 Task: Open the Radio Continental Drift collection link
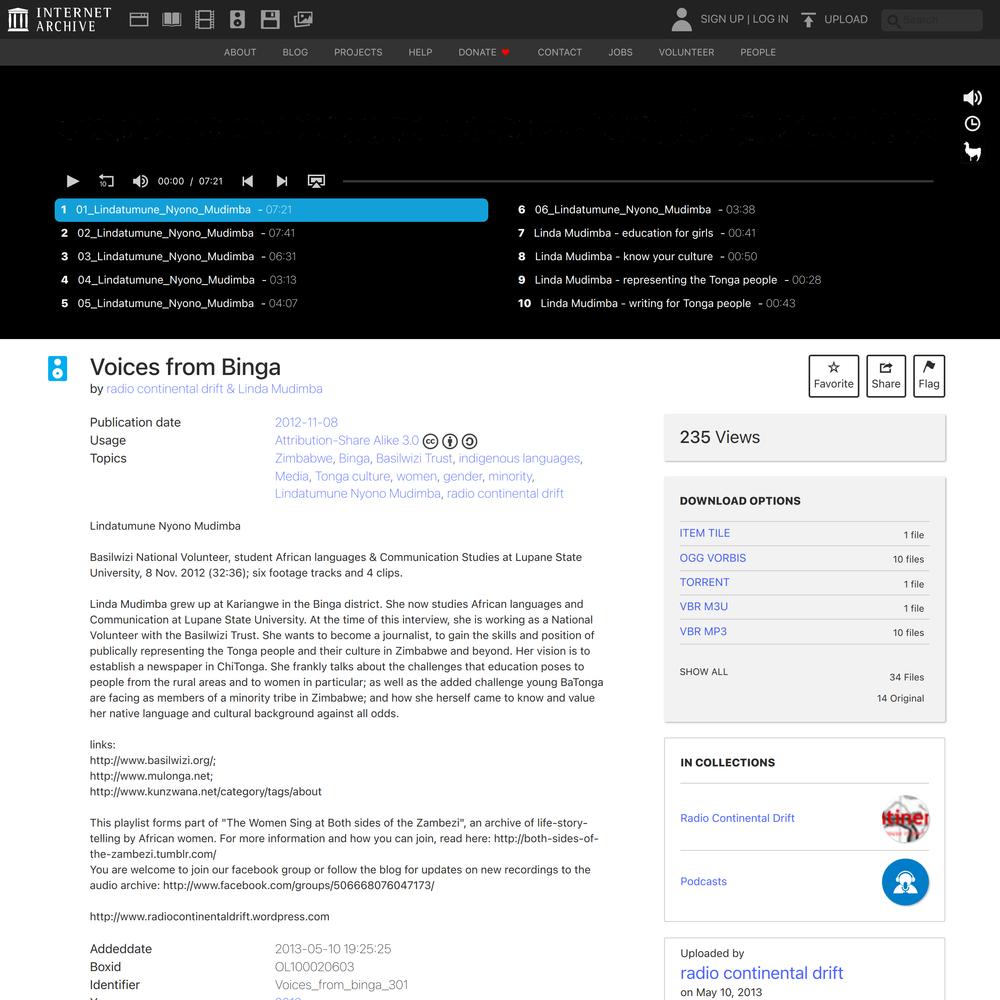pyautogui.click(x=737, y=818)
